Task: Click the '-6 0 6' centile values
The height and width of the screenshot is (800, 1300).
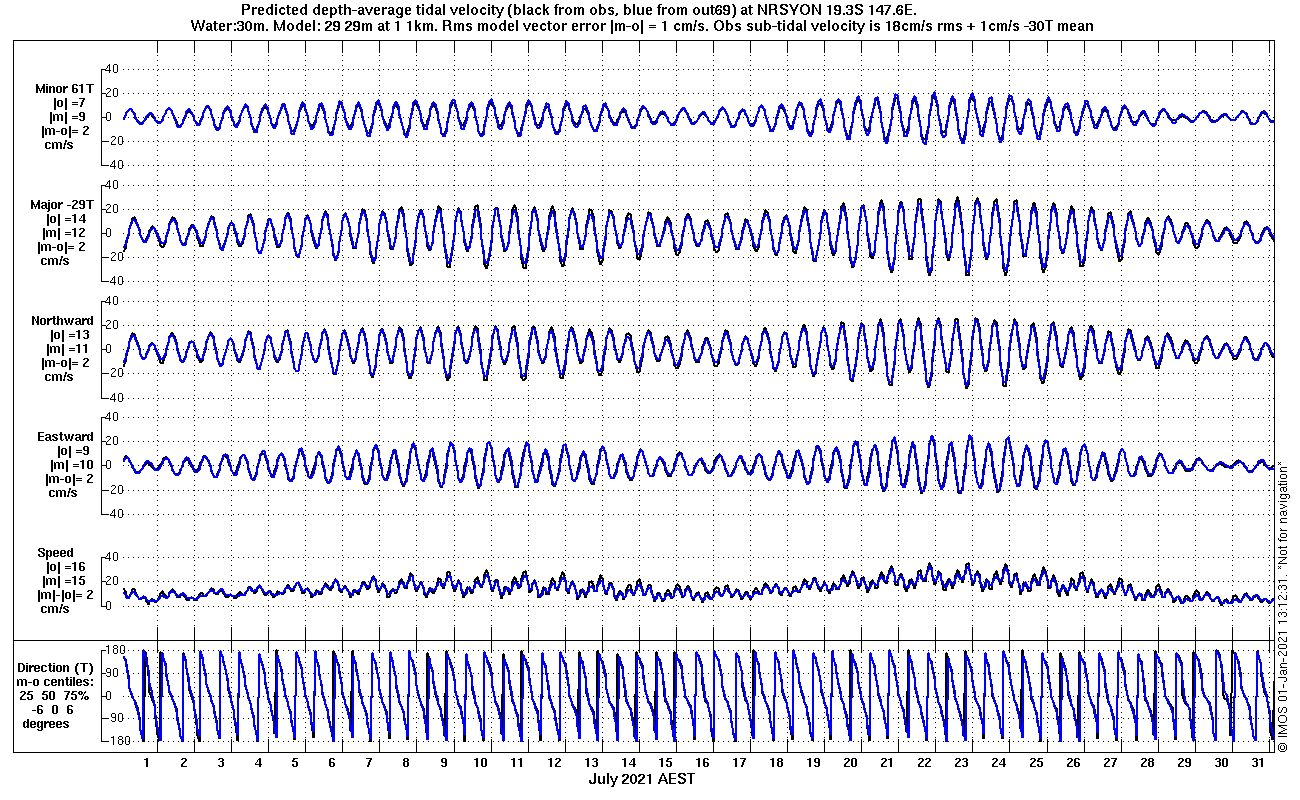Action: (54, 710)
